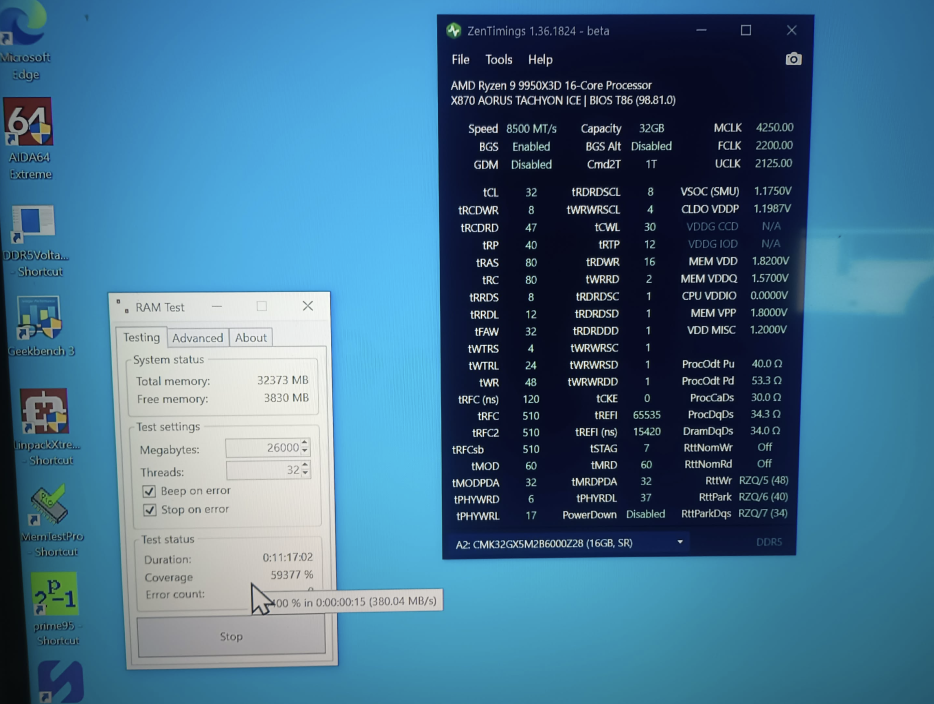Click the tRFC (ns) value 120
The height and width of the screenshot is (704, 934).
[531, 399]
